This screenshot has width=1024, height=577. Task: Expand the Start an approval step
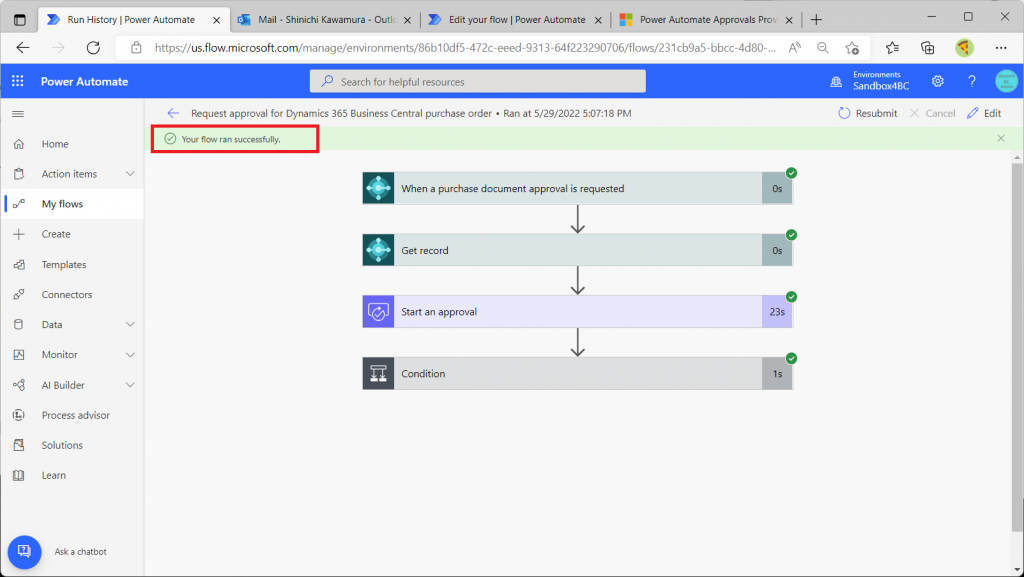point(577,312)
